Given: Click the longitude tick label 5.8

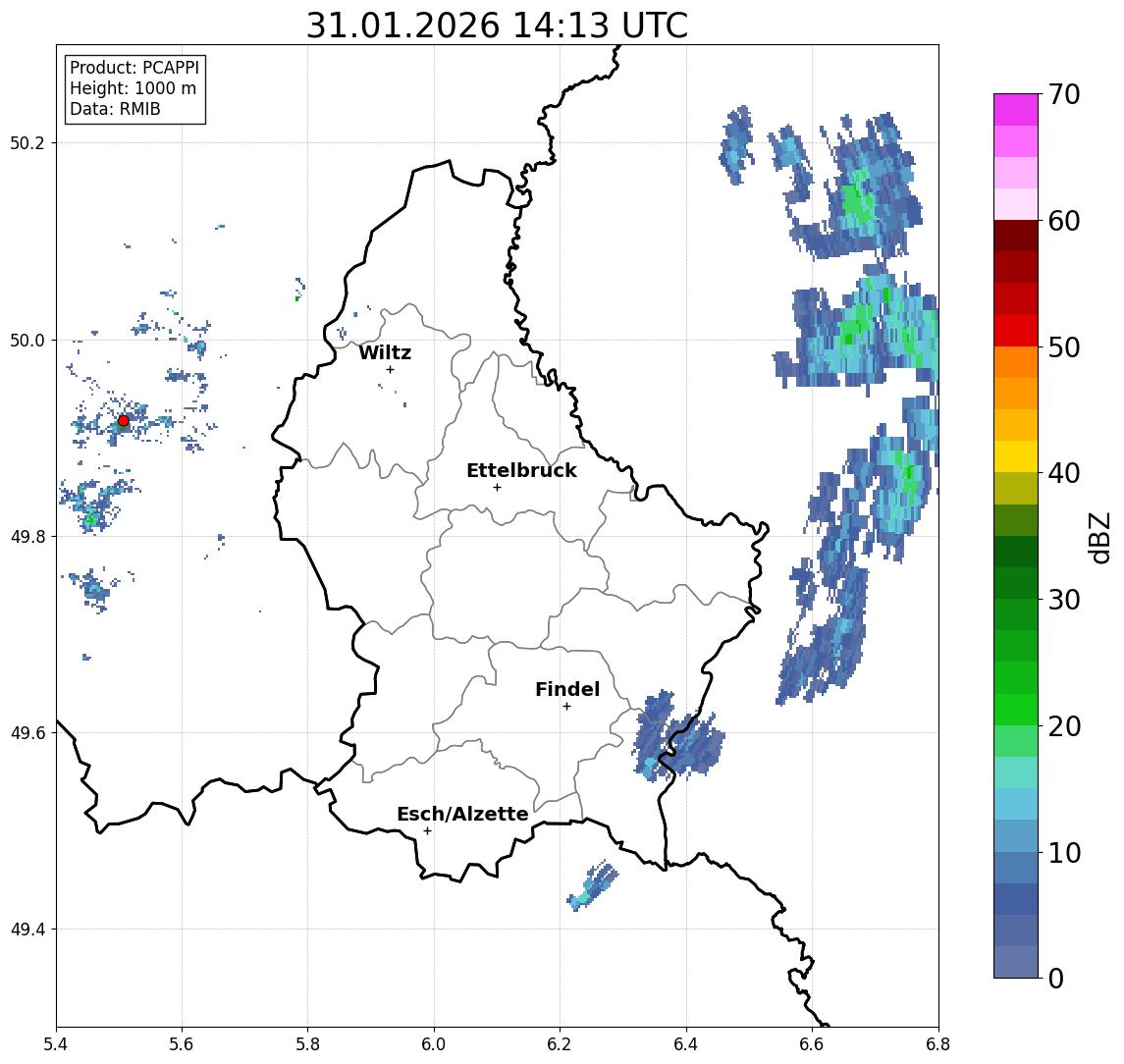Looking at the screenshot, I should point(308,1044).
